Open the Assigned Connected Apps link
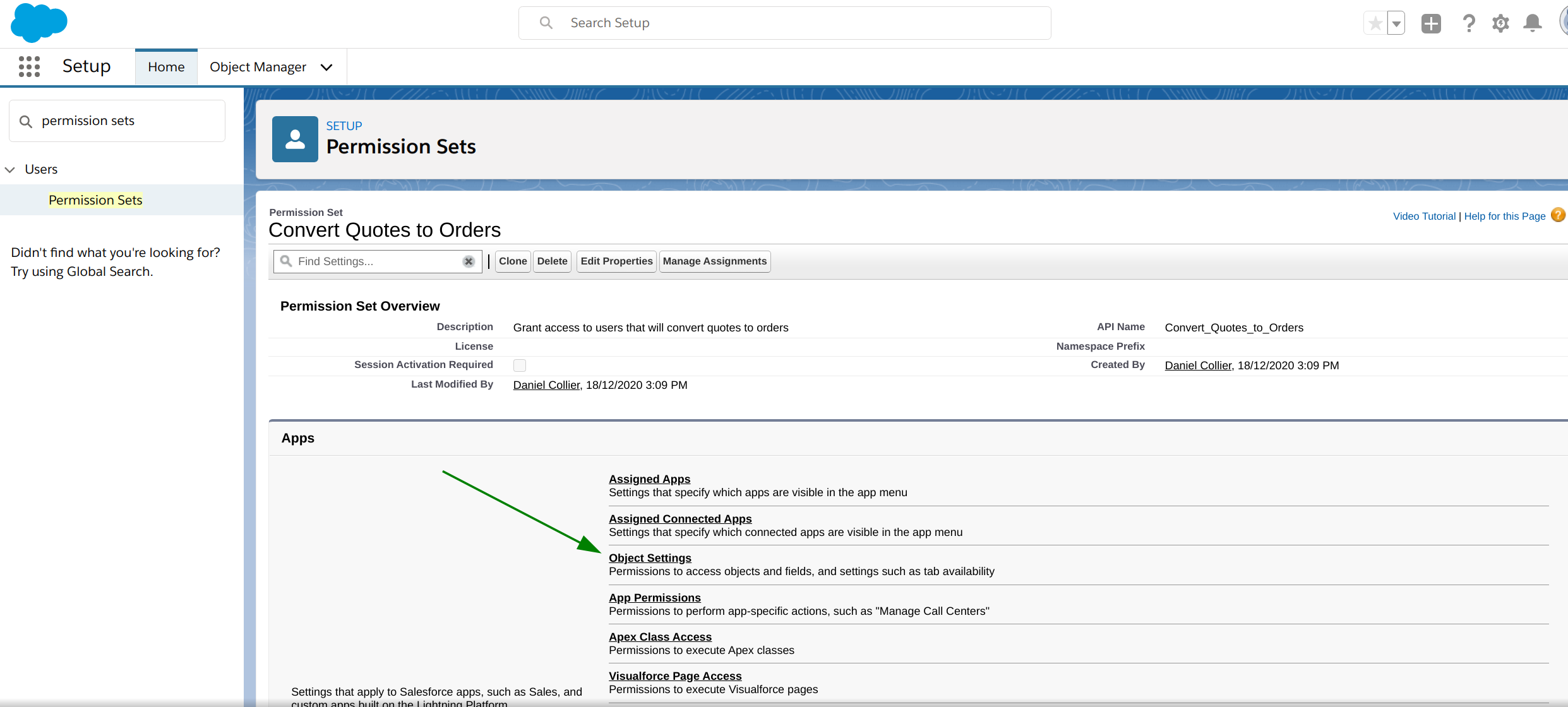Screen dimensions: 1568x707 [x=680, y=519]
